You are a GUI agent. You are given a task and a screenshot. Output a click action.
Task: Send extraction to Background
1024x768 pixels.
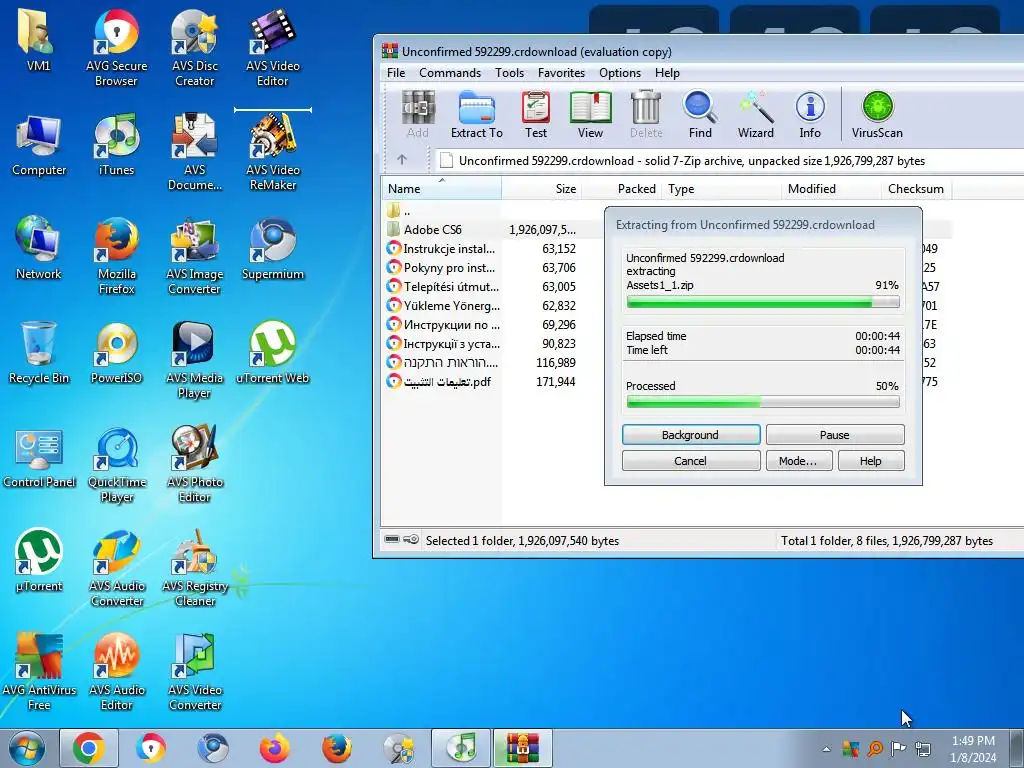pyautogui.click(x=691, y=435)
